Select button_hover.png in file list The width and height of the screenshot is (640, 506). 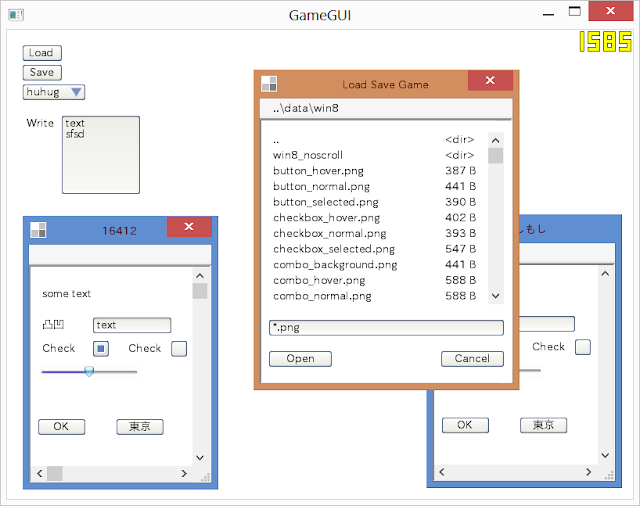(x=374, y=171)
